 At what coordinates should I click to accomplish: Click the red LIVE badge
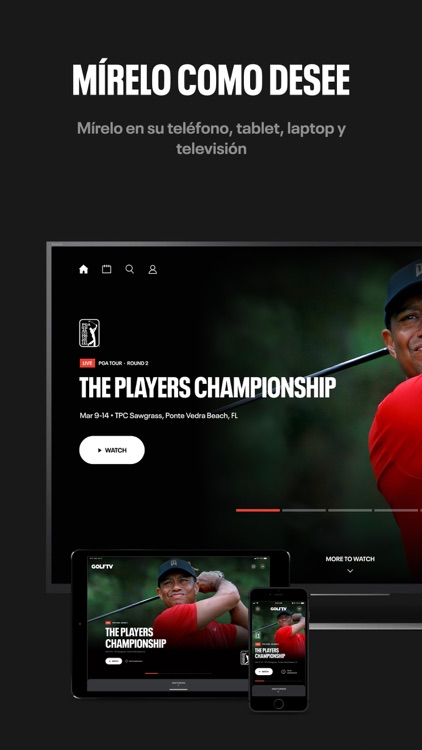pyautogui.click(x=87, y=364)
